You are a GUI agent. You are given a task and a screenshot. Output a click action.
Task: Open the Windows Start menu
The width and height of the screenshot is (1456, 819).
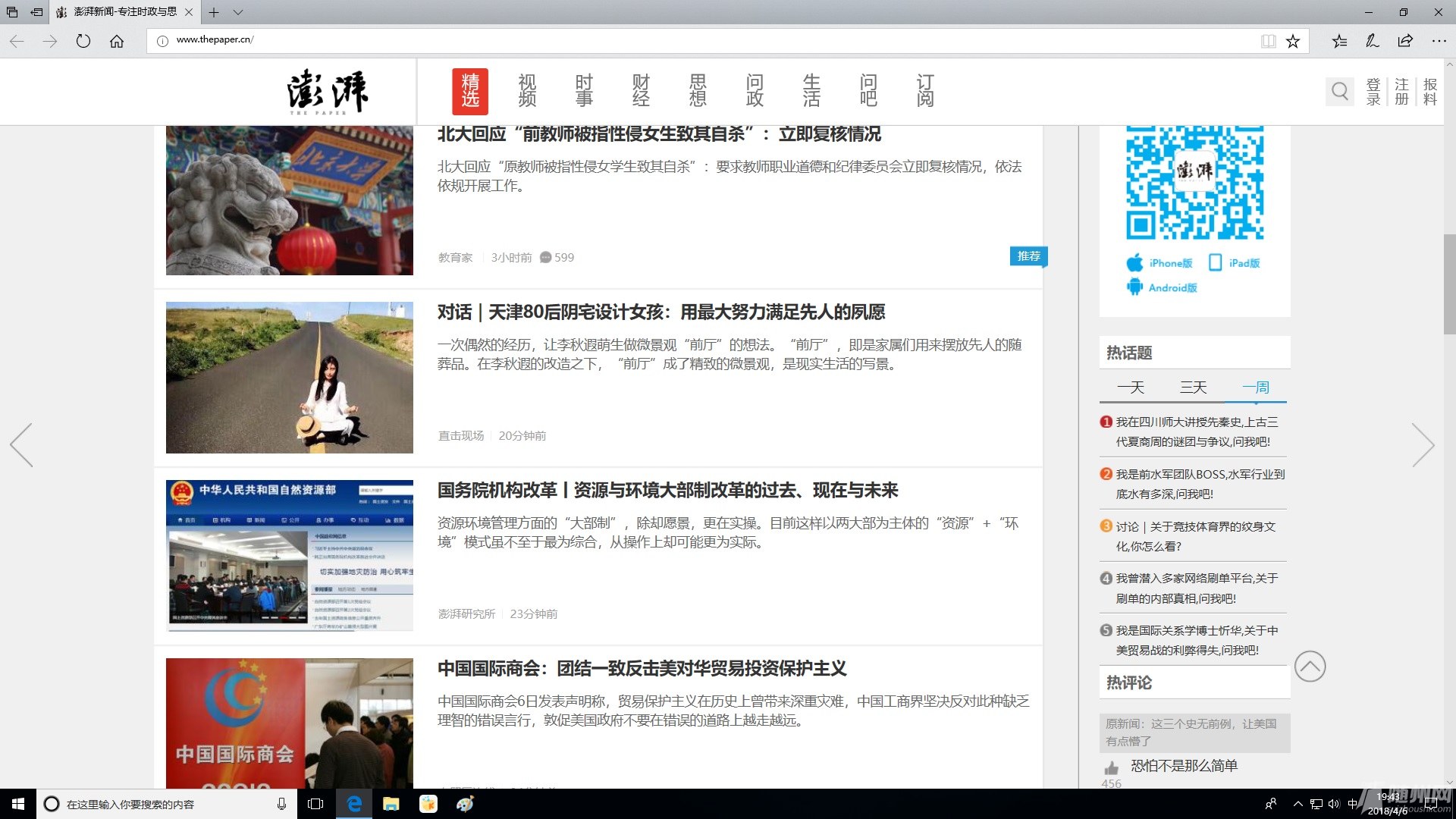(18, 804)
